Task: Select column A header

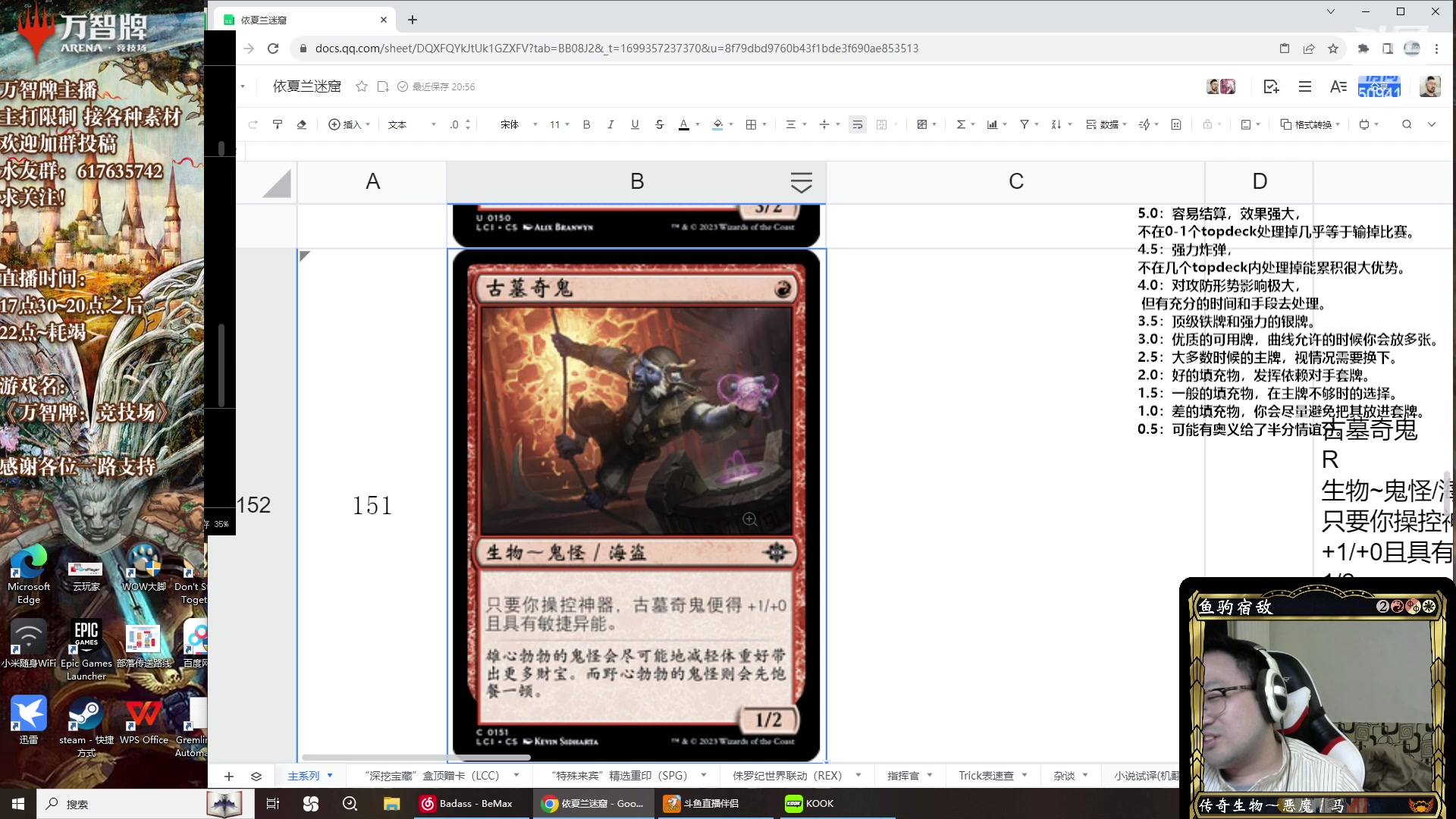Action: tap(372, 181)
